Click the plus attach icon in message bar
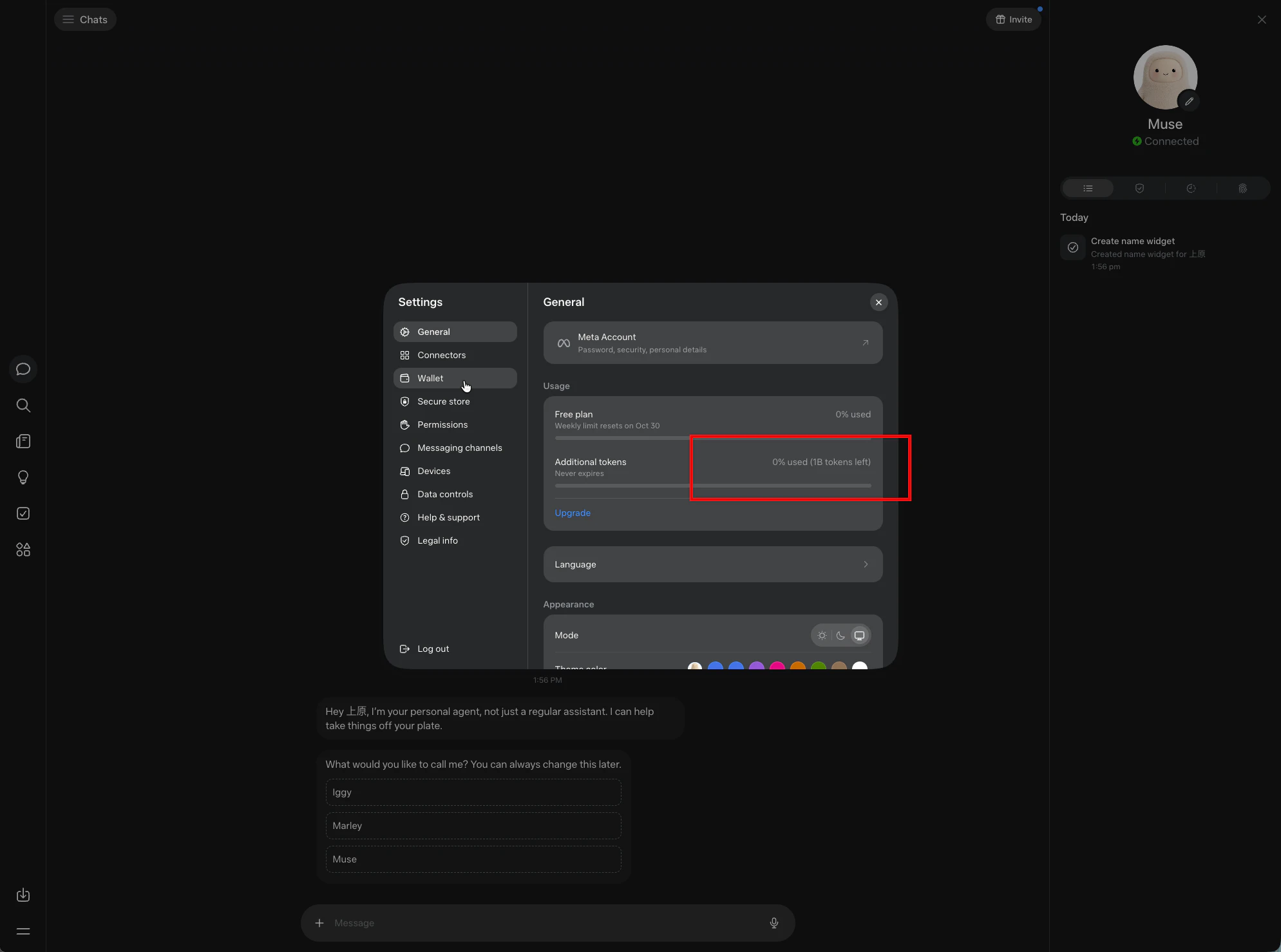Image resolution: width=1281 pixels, height=952 pixels. [x=319, y=923]
